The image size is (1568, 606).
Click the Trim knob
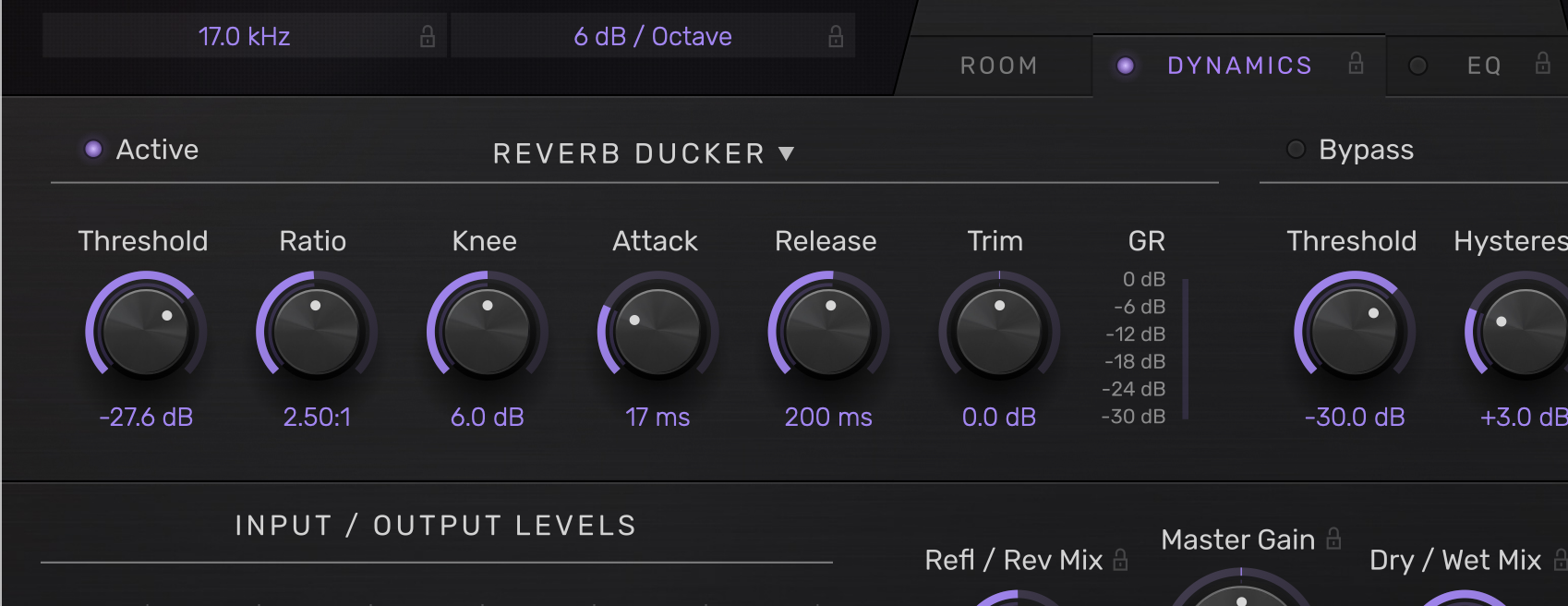click(999, 331)
